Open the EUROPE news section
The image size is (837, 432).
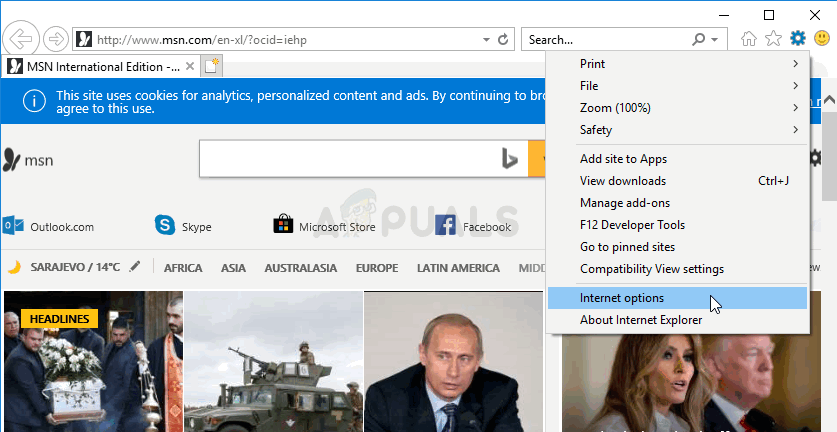pyautogui.click(x=377, y=268)
